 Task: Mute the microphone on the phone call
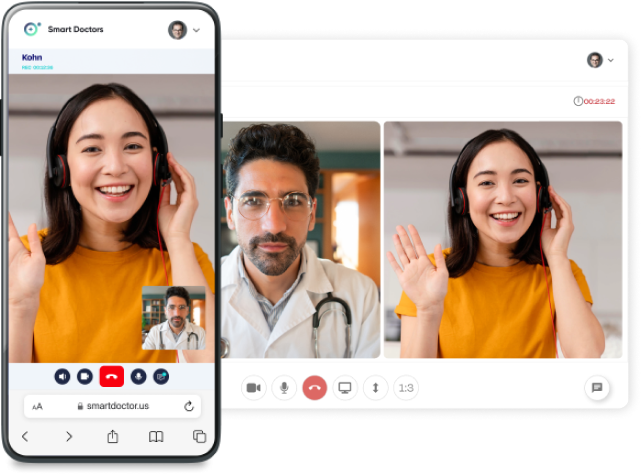tap(138, 376)
